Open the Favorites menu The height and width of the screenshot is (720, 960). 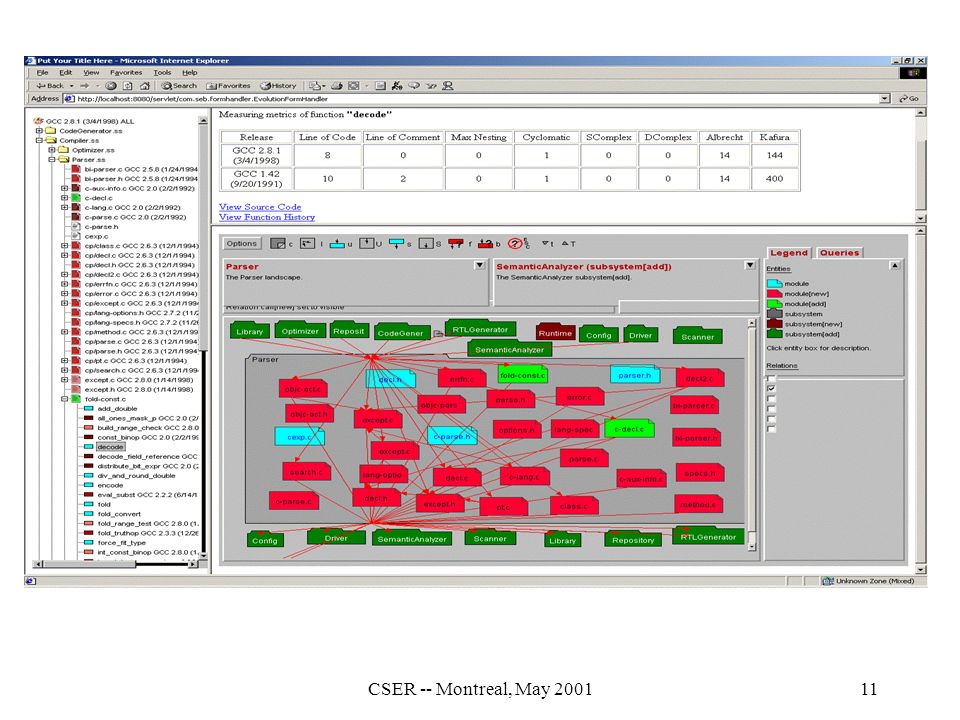(x=126, y=72)
